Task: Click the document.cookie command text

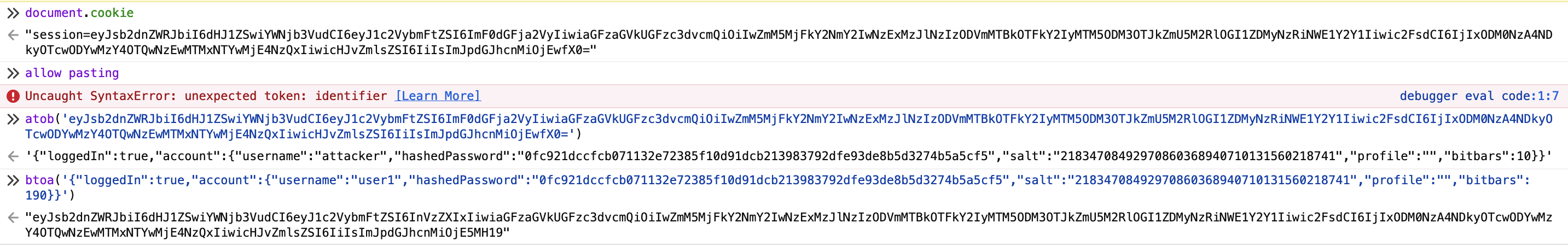Action: [79, 13]
